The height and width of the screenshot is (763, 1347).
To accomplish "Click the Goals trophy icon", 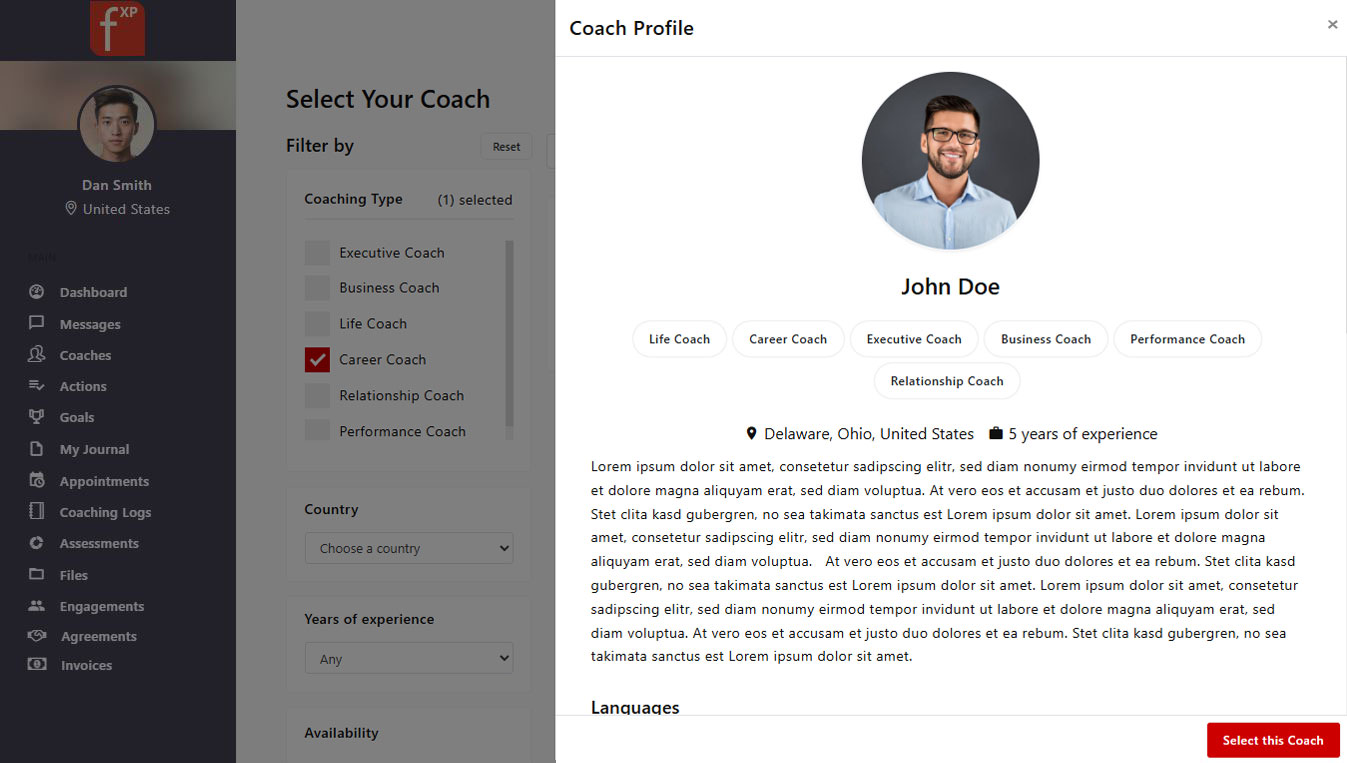I will [37, 417].
